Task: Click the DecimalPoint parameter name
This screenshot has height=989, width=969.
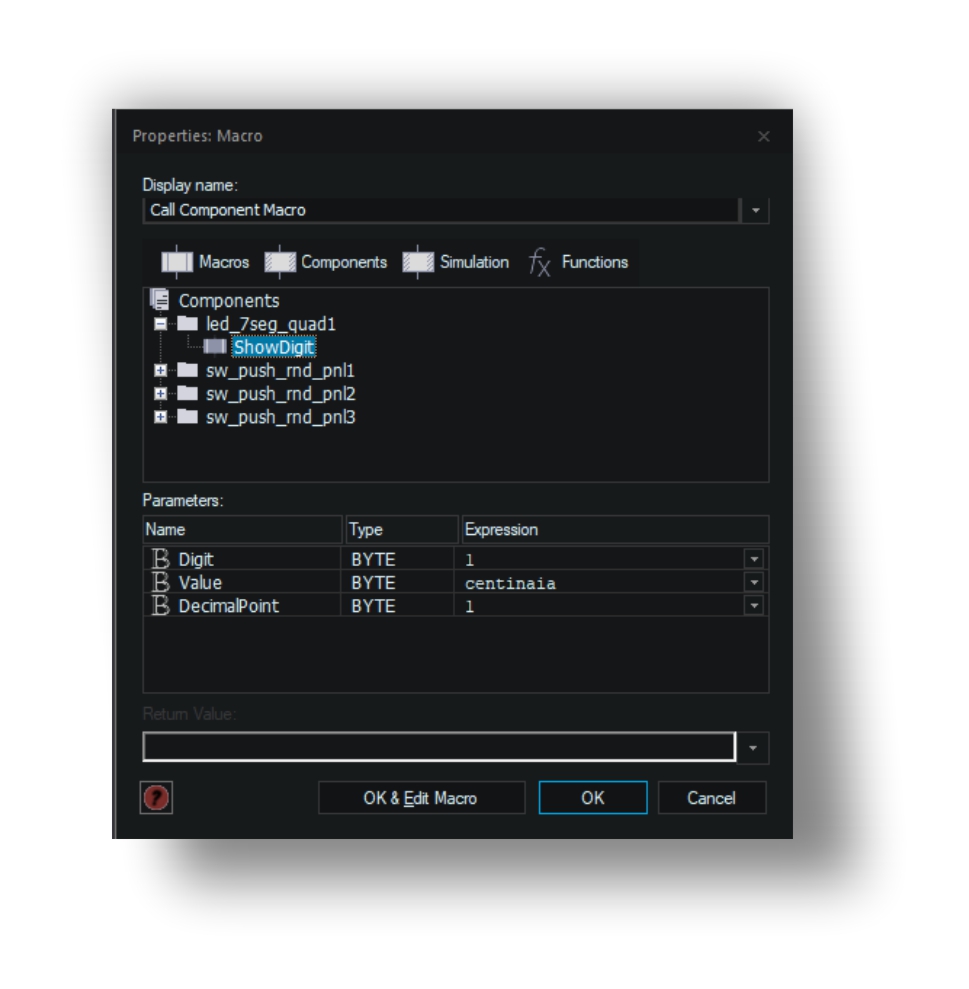Action: pyautogui.click(x=228, y=606)
